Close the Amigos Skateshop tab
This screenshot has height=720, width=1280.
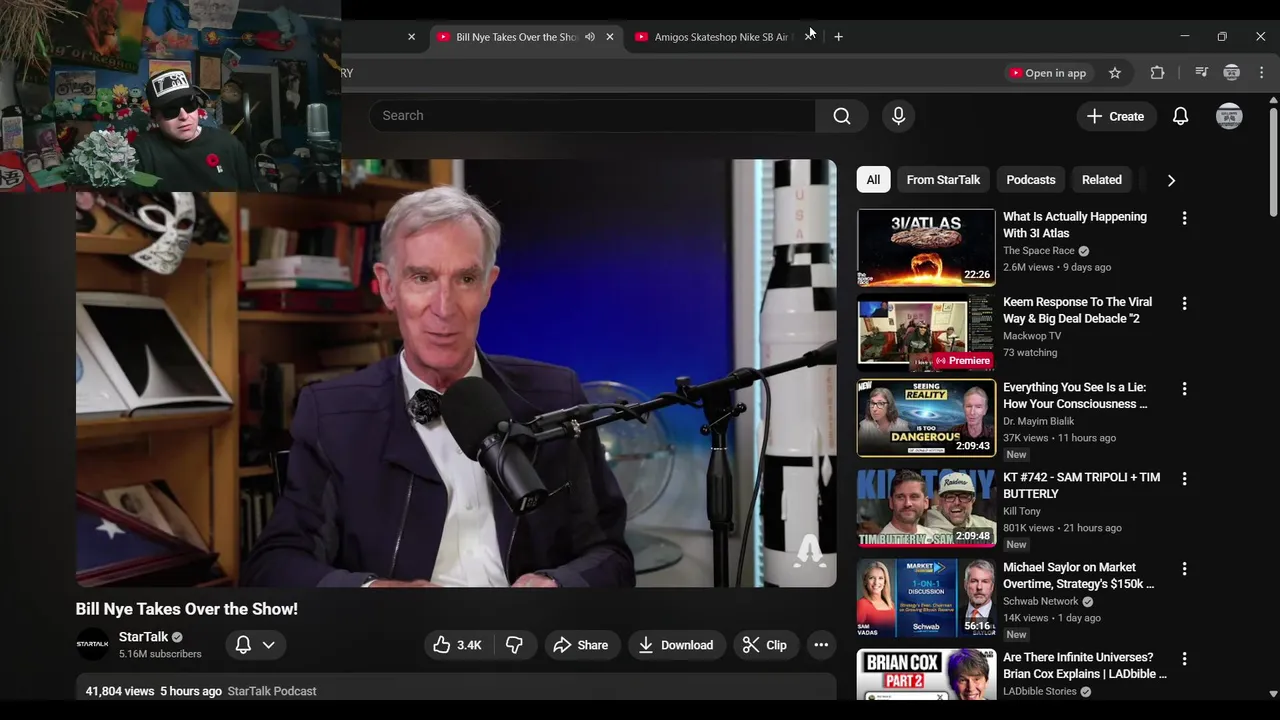(x=809, y=37)
